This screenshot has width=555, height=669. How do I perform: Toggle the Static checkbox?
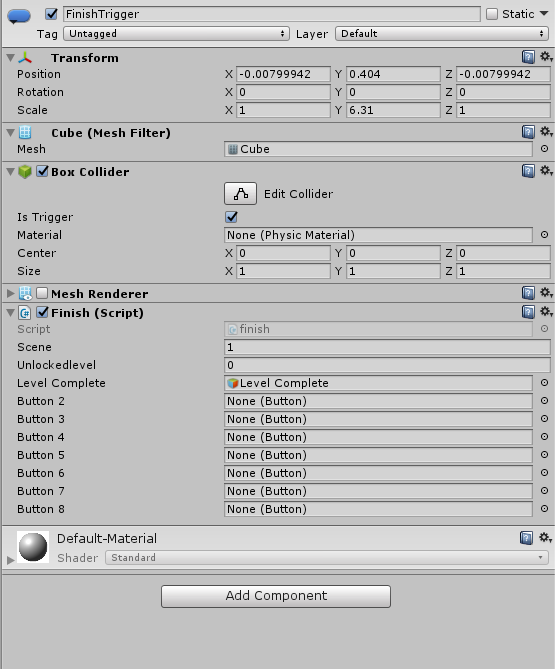coord(491,14)
